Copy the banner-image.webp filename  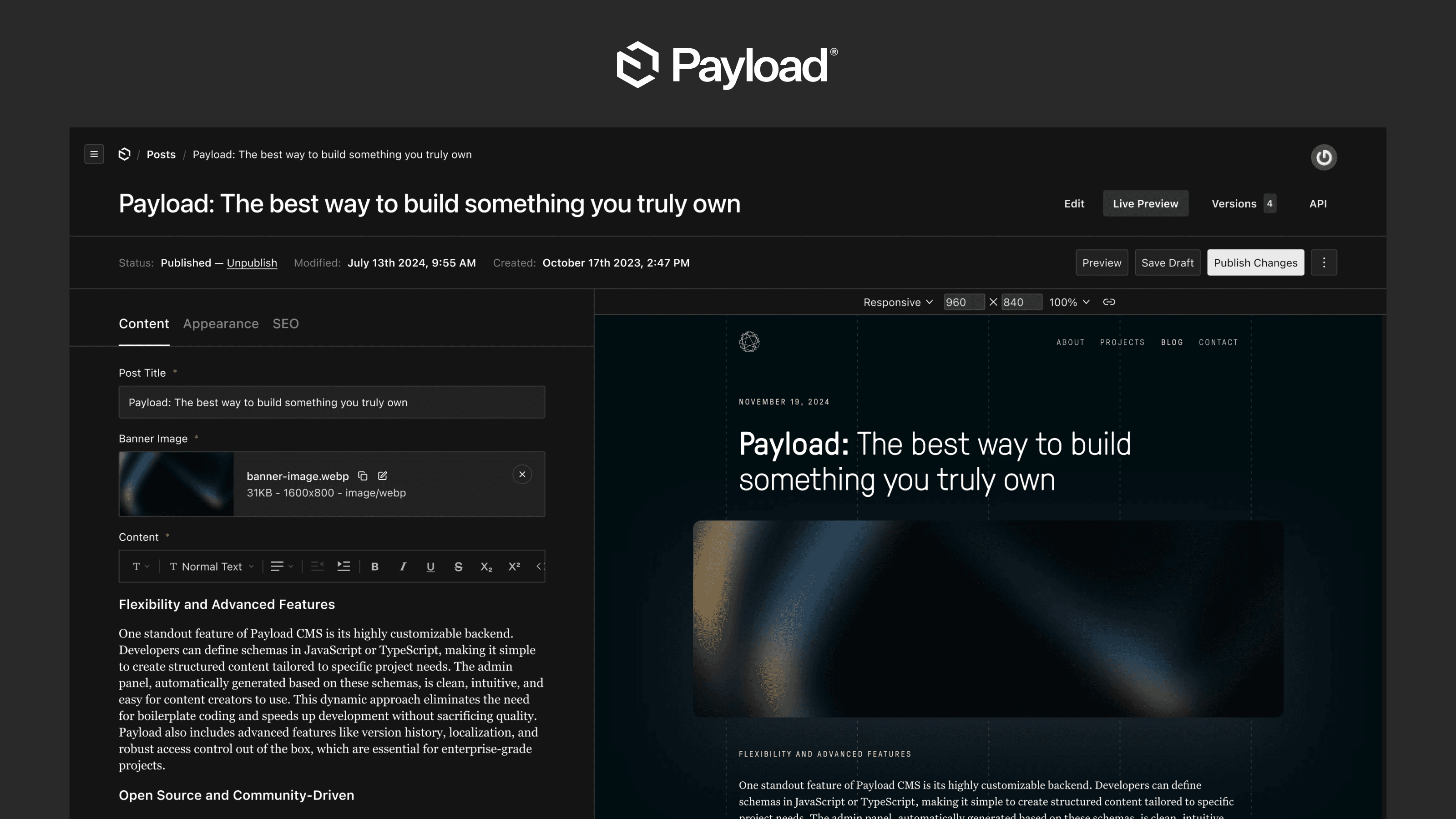tap(363, 476)
